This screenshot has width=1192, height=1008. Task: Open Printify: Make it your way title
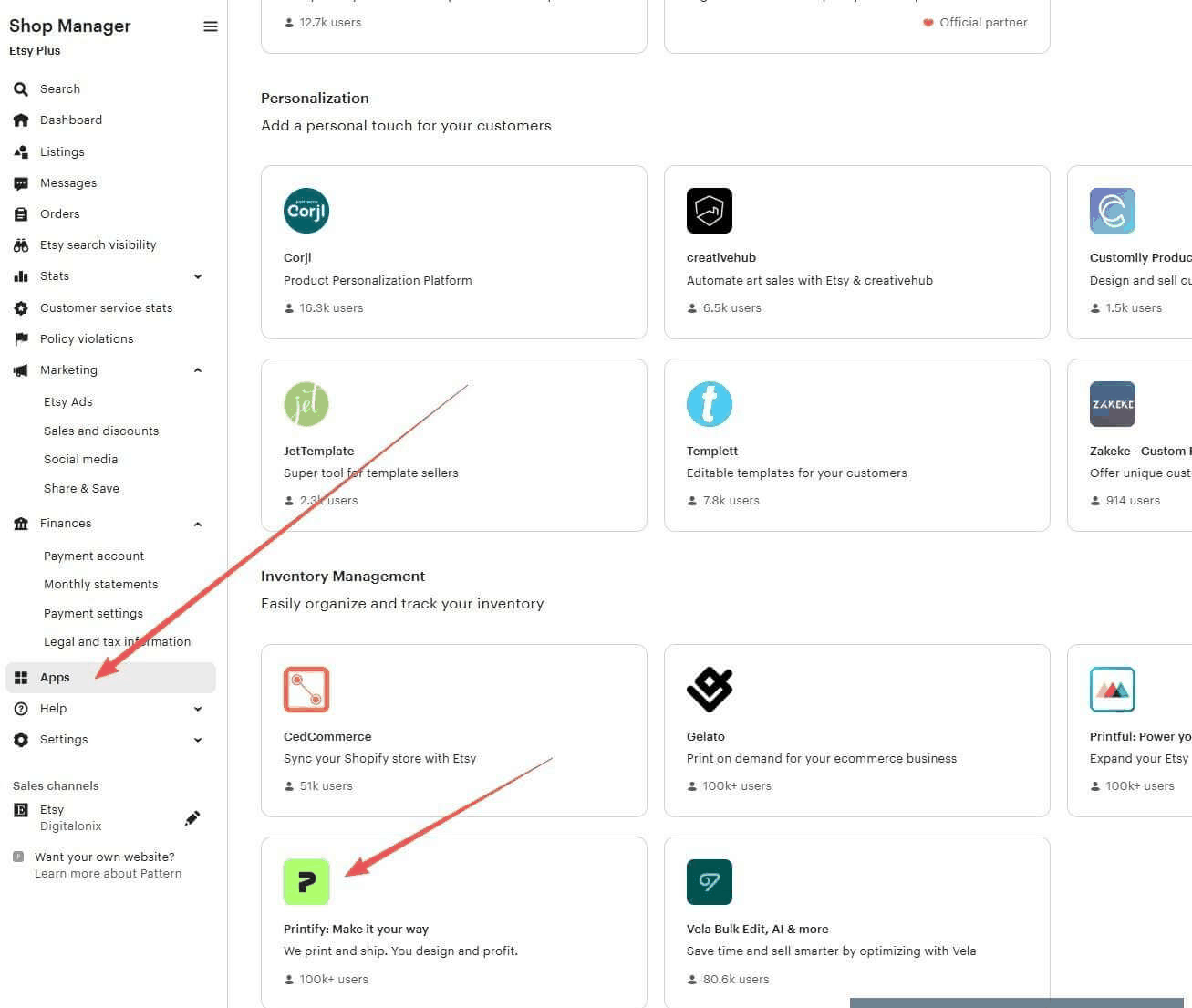pos(357,930)
